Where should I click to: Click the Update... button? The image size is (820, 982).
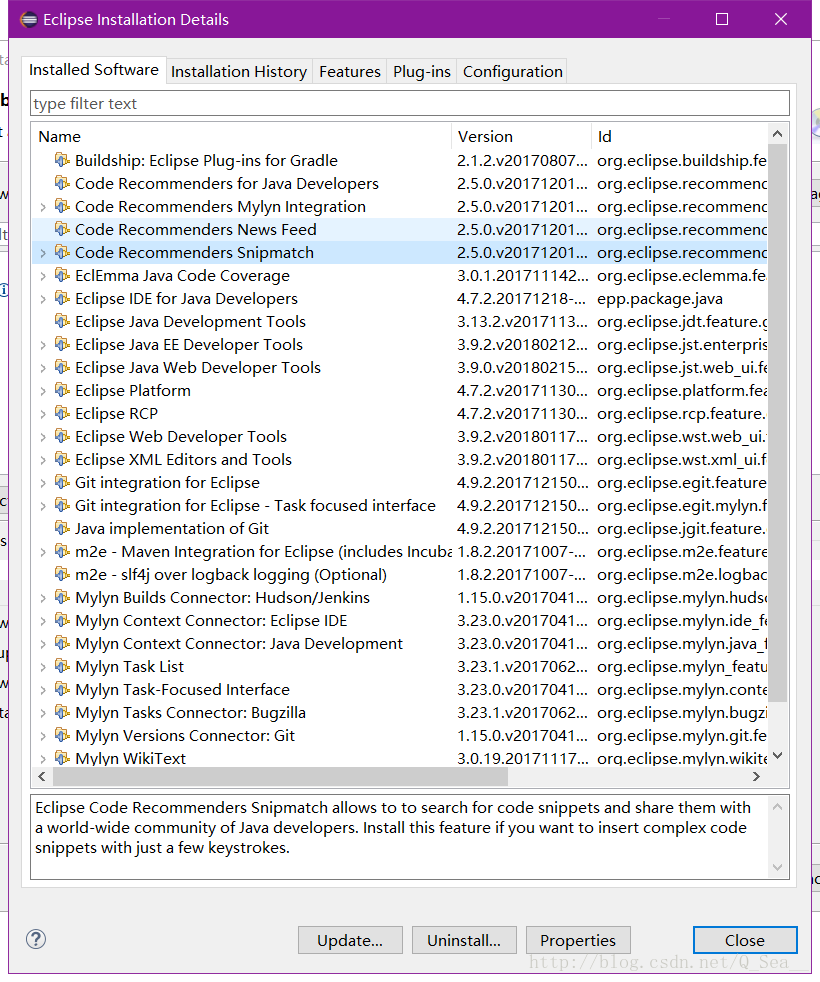pyautogui.click(x=350, y=940)
